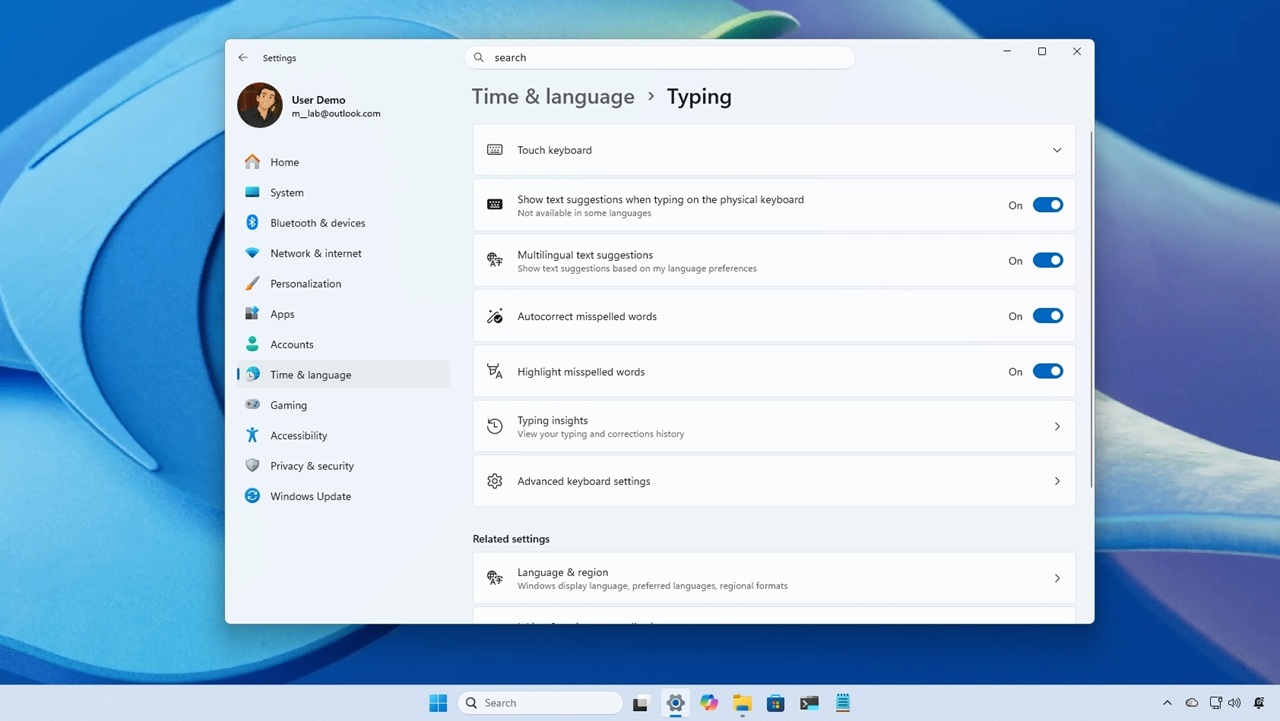Open the Touch keyboard settings icon
Viewport: 1280px width, 721px height.
[494, 149]
